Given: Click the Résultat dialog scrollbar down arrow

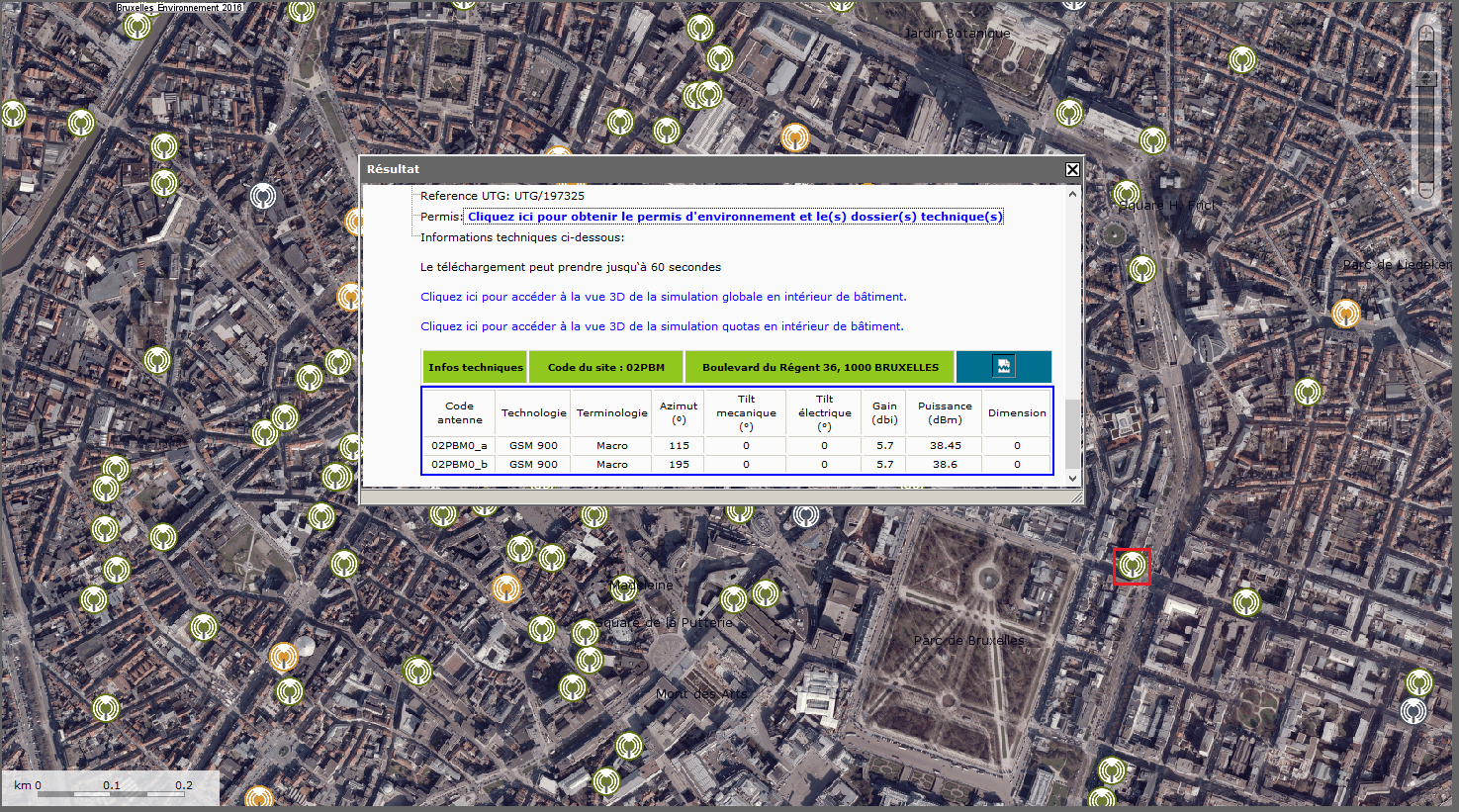Looking at the screenshot, I should 1073,478.
